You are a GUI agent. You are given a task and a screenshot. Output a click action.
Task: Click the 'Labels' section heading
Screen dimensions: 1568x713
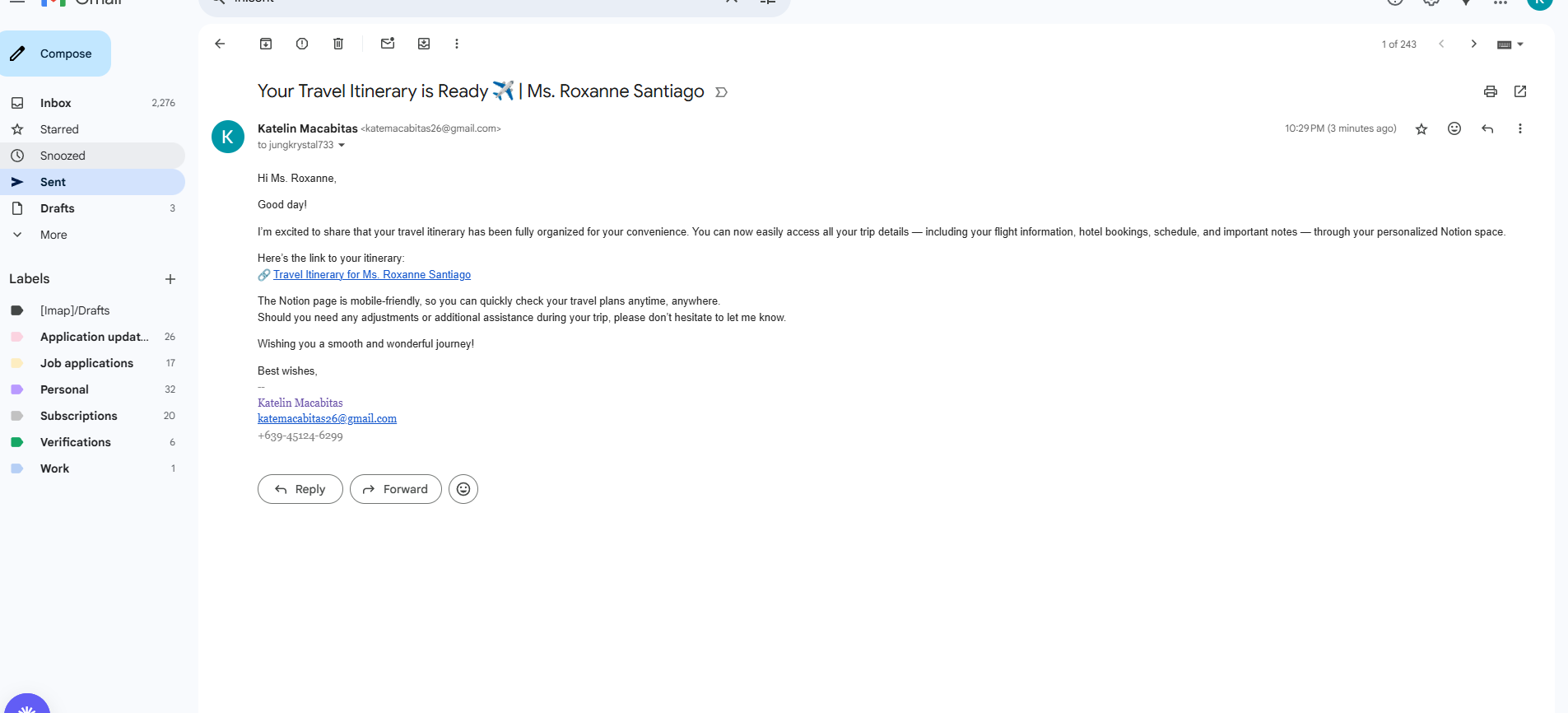30,279
